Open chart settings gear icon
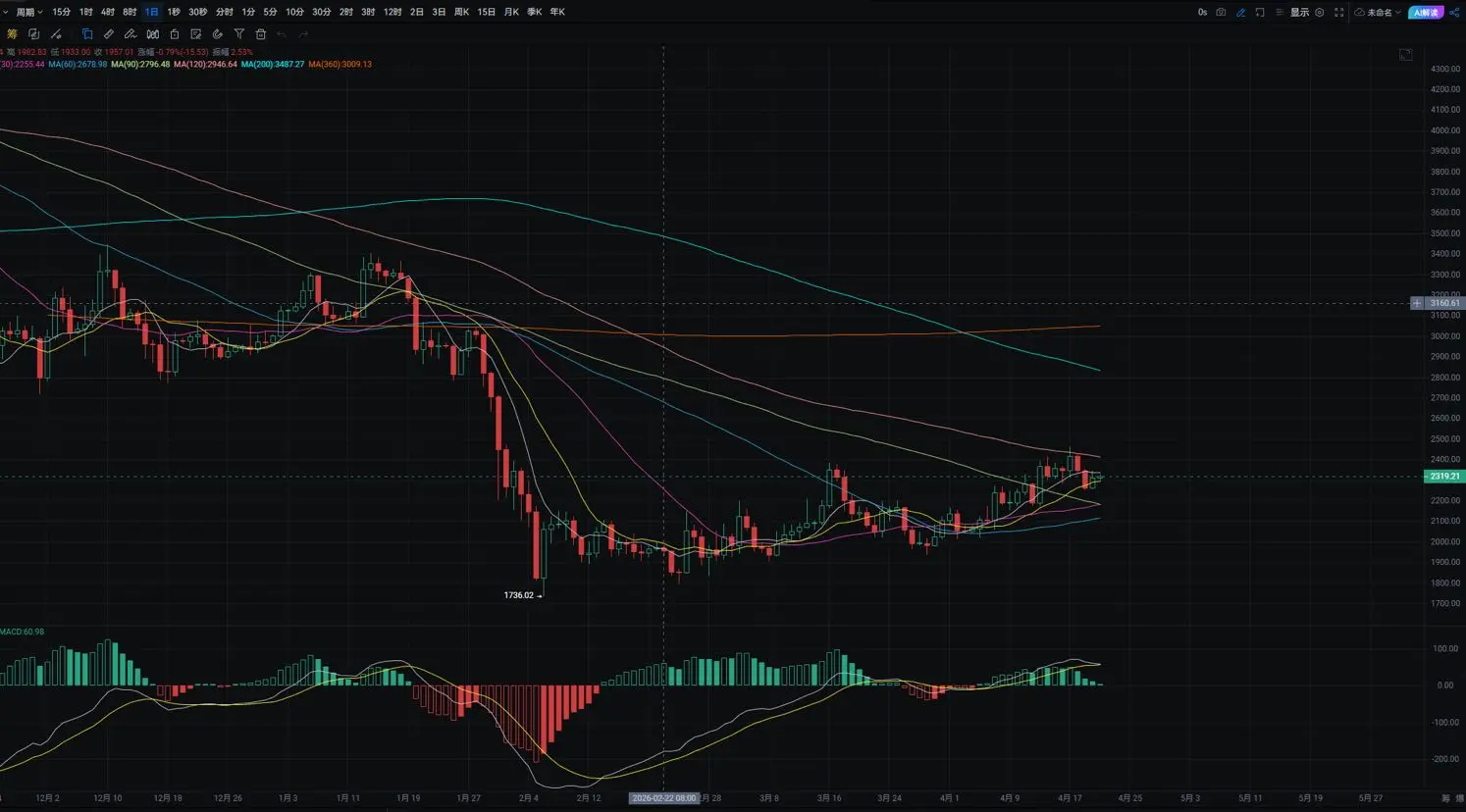1466x812 pixels. pos(1320,13)
